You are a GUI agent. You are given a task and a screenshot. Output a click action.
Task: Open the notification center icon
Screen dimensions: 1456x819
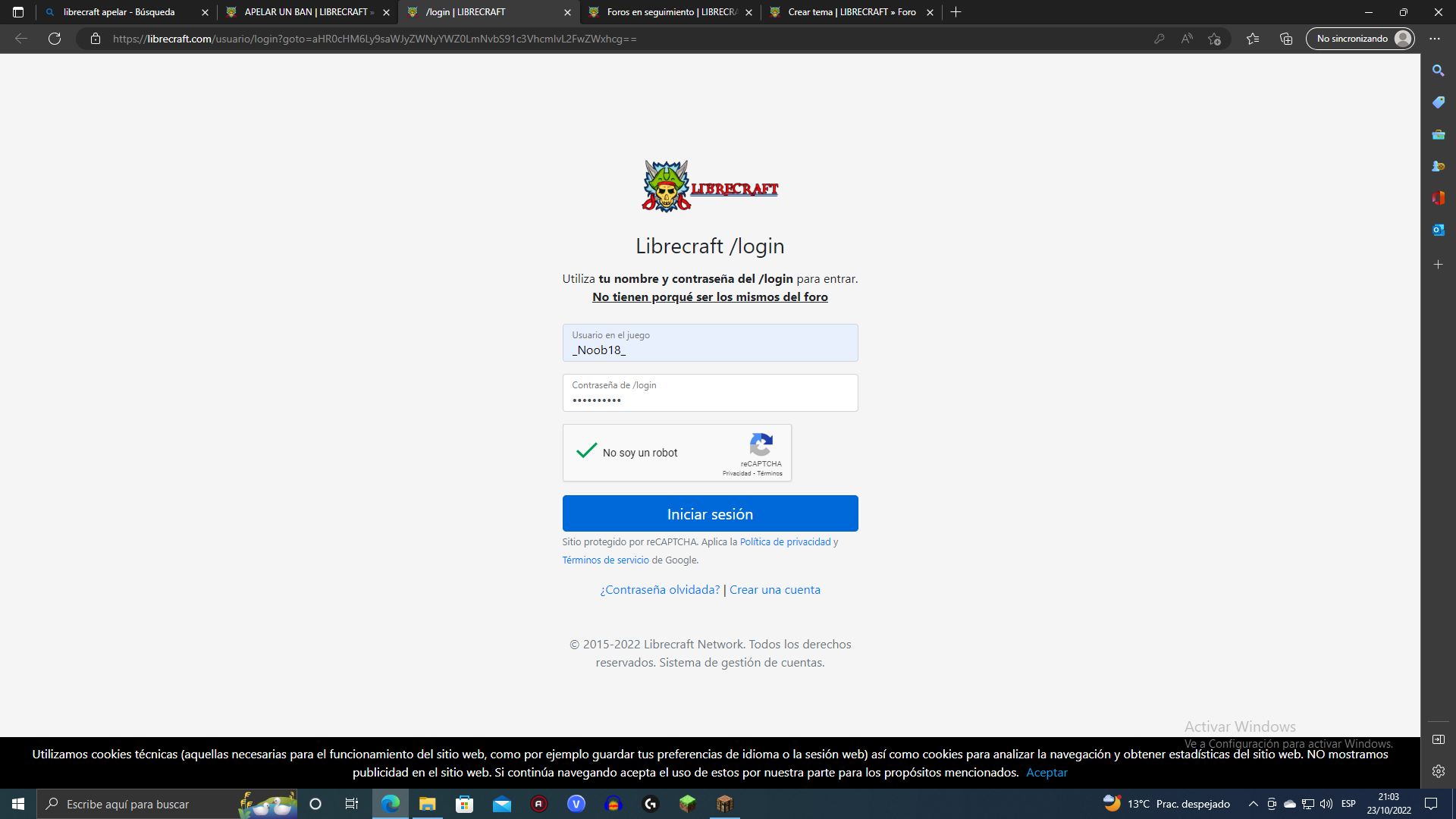point(1431,804)
